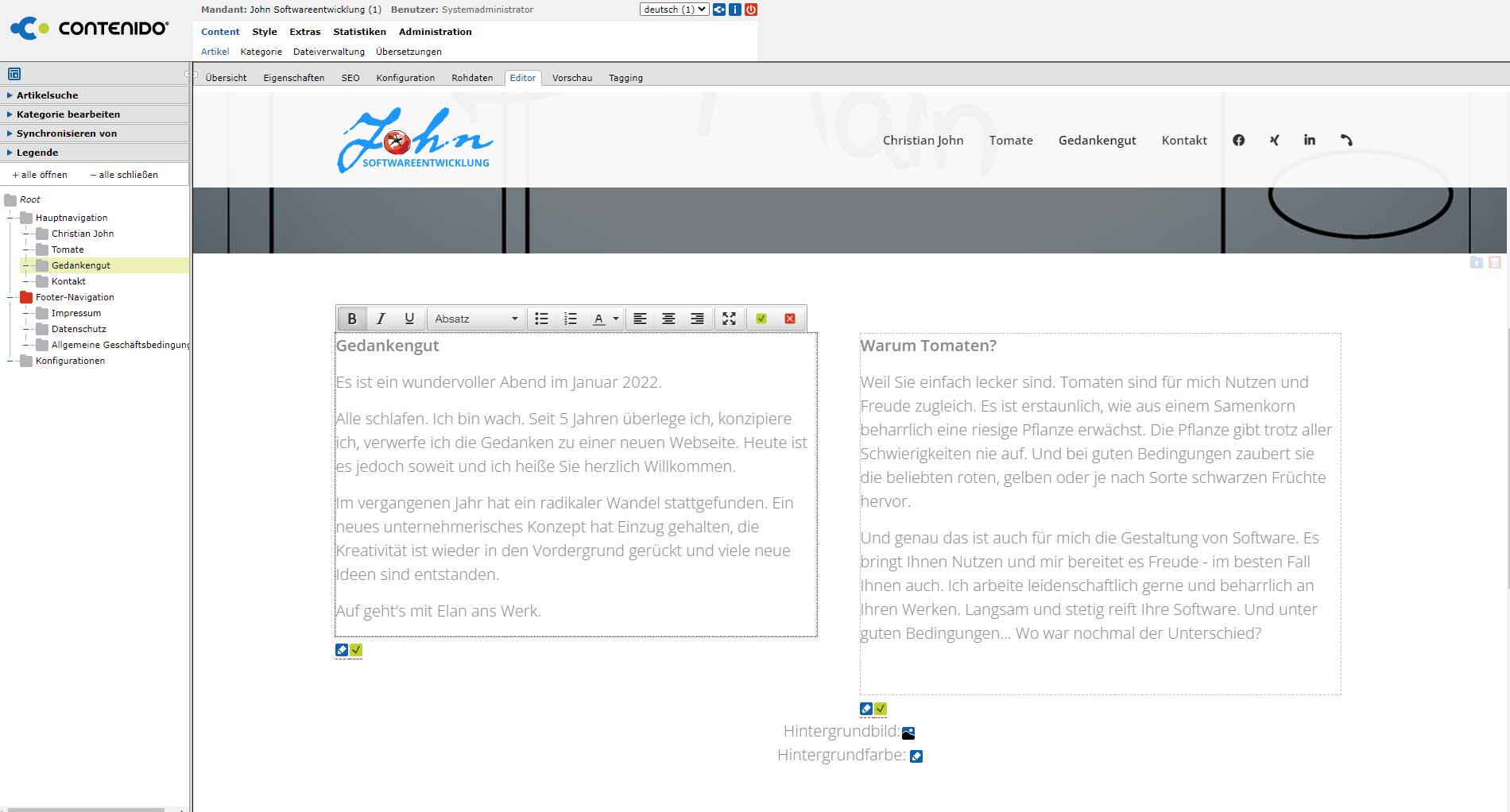Click edit icon below Gedankengut text block
Screen dimensions: 1510x812
(x=342, y=650)
